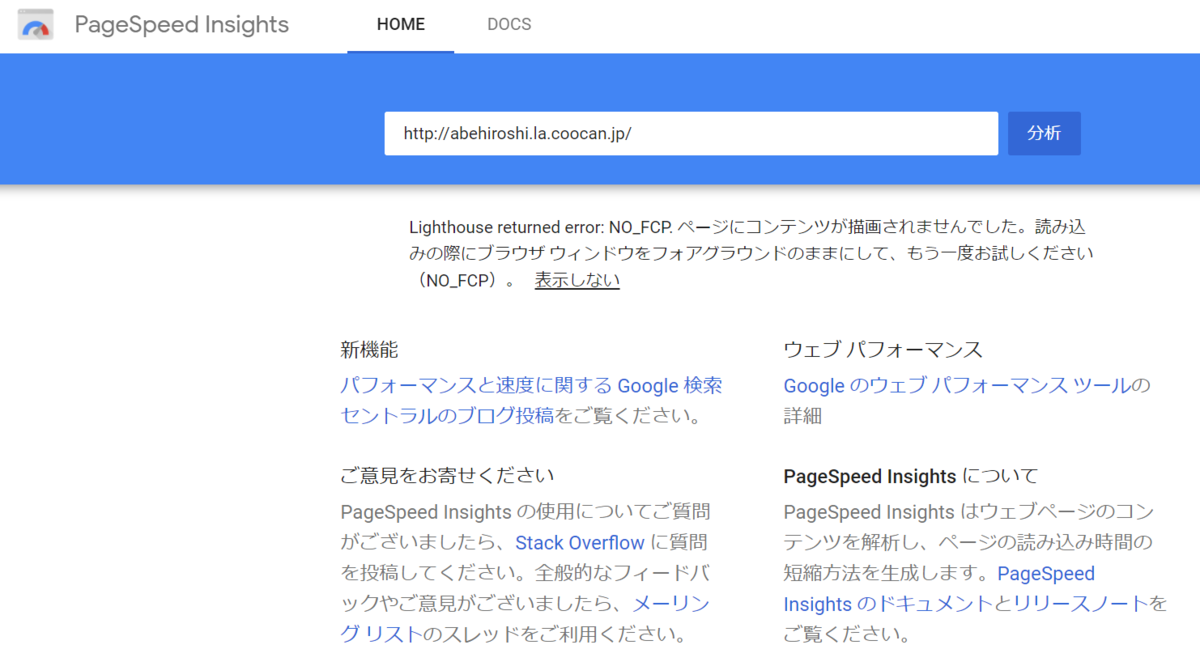Image resolution: width=1200 pixels, height=666 pixels.
Task: Open Google のウェブ パフォーマンス ツール link
Action: 958,386
